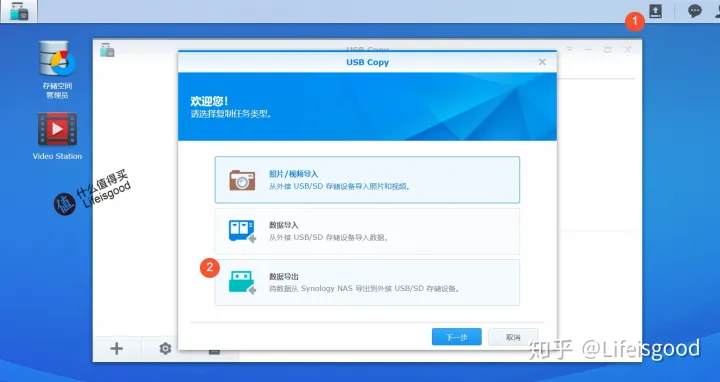
Task: Click the blue 数据导入 icon
Action: click(242, 231)
